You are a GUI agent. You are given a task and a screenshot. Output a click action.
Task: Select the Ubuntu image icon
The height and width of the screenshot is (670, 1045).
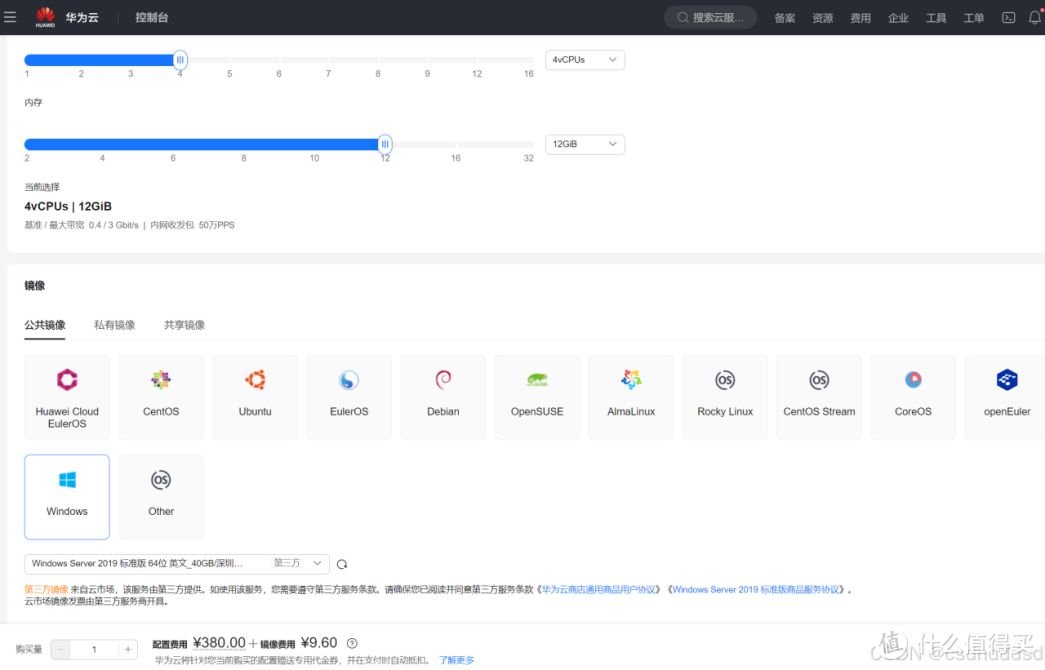(x=255, y=396)
